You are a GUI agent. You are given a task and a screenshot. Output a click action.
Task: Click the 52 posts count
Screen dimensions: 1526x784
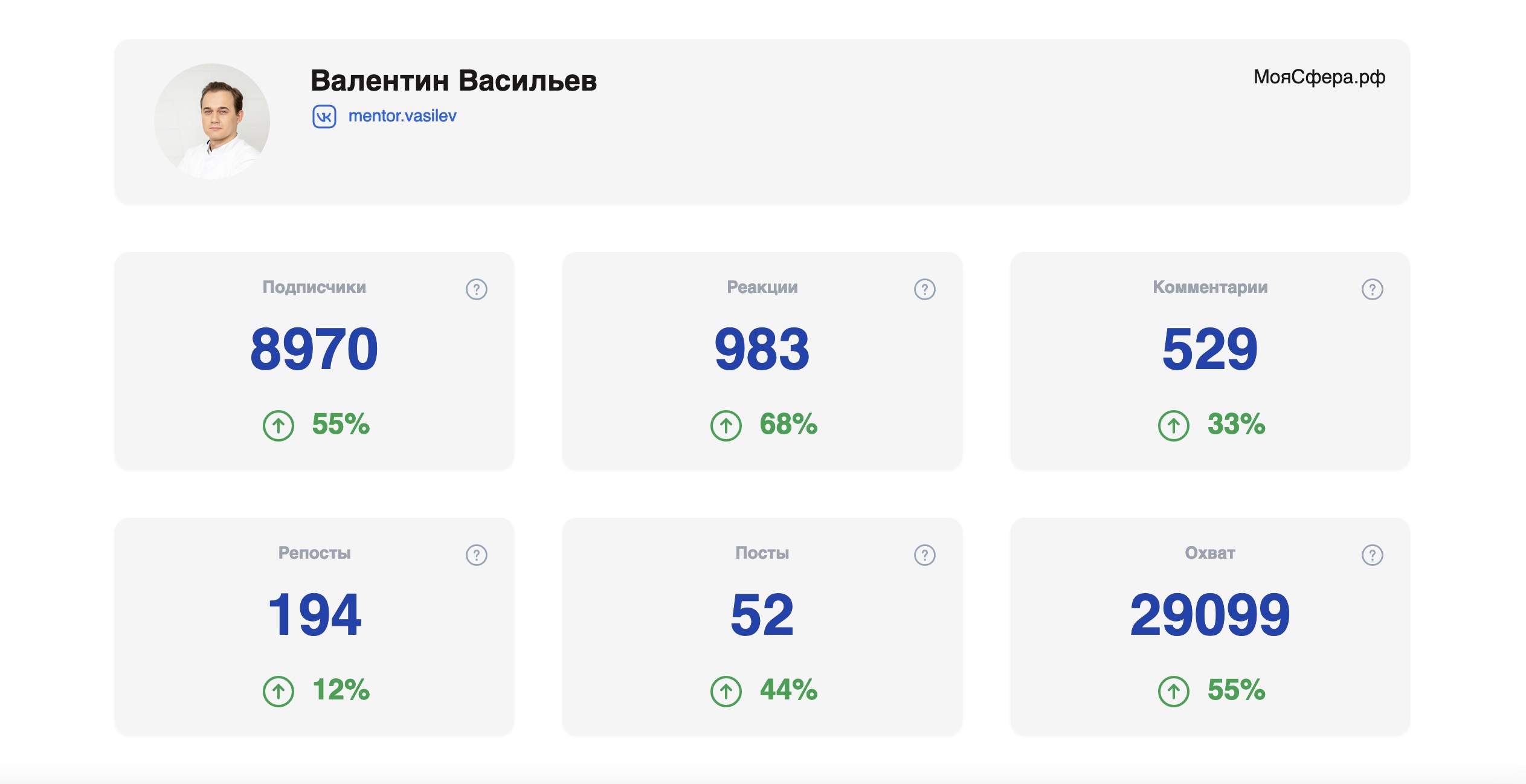761,615
